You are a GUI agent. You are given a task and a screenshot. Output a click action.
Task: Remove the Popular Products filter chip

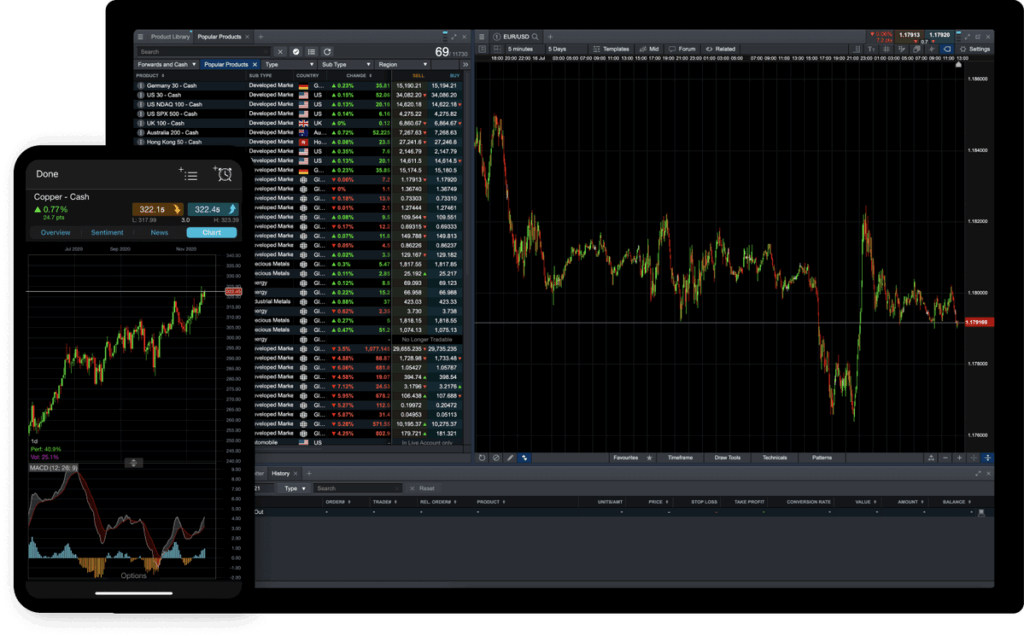[x=255, y=64]
